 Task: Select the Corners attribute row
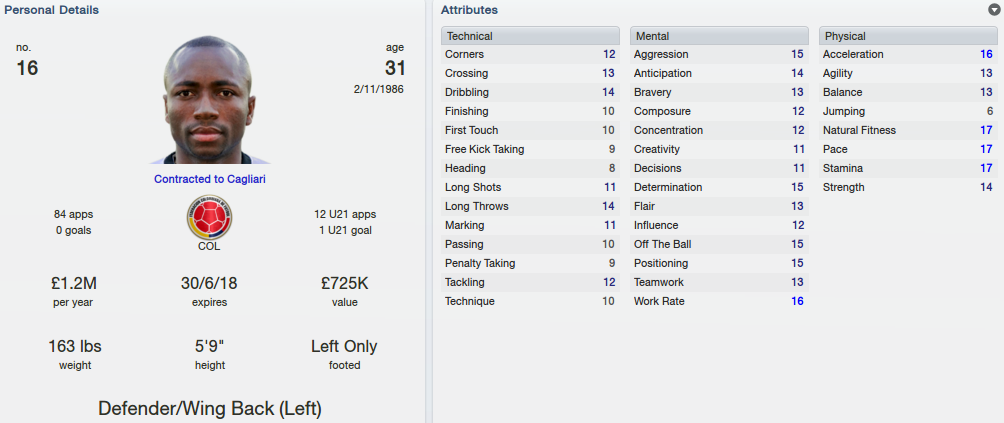click(530, 54)
